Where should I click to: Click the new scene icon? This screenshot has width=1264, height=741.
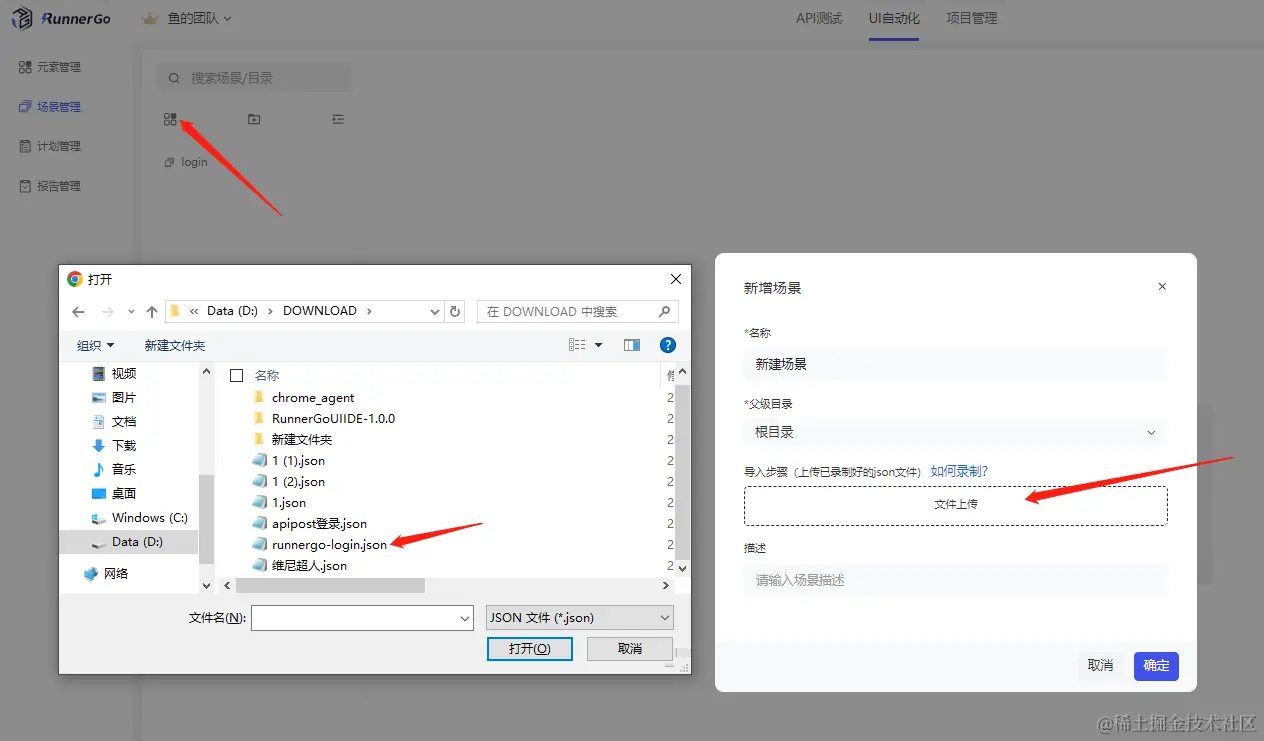coord(170,119)
